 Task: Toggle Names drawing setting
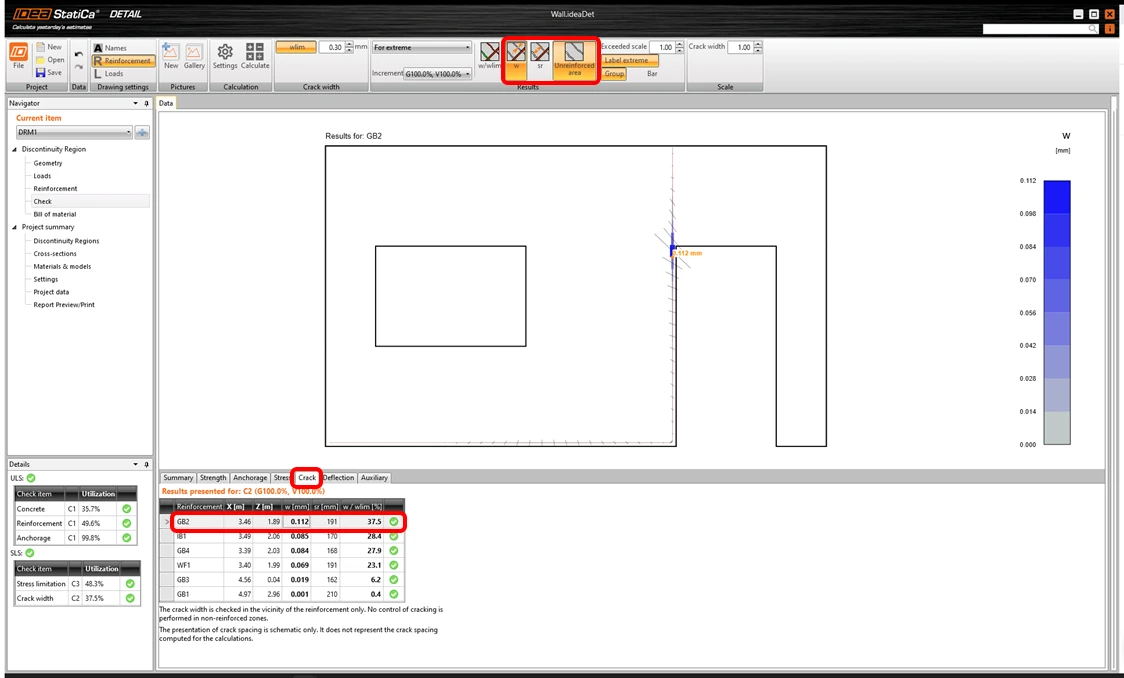[110, 48]
